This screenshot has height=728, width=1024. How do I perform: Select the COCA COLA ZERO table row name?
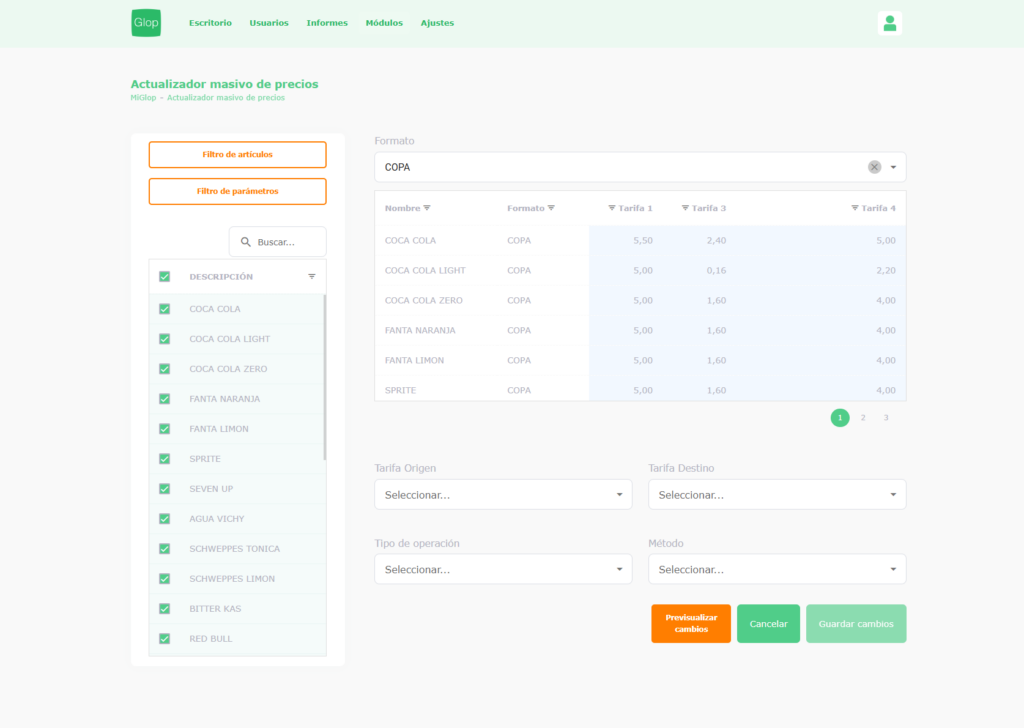[x=423, y=300]
